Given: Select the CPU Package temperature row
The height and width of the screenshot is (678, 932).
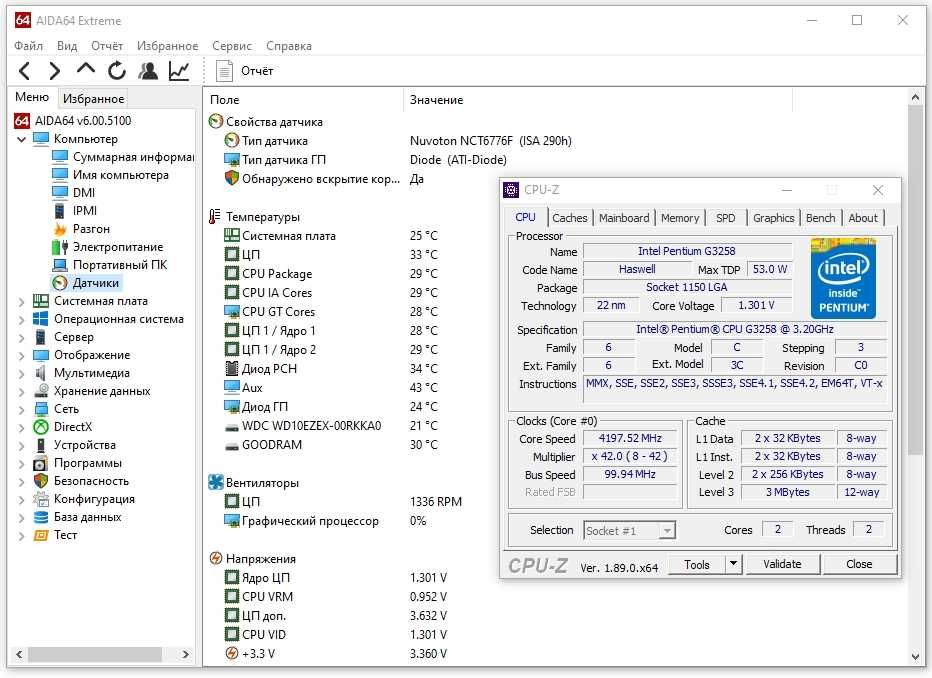Looking at the screenshot, I should click(330, 273).
